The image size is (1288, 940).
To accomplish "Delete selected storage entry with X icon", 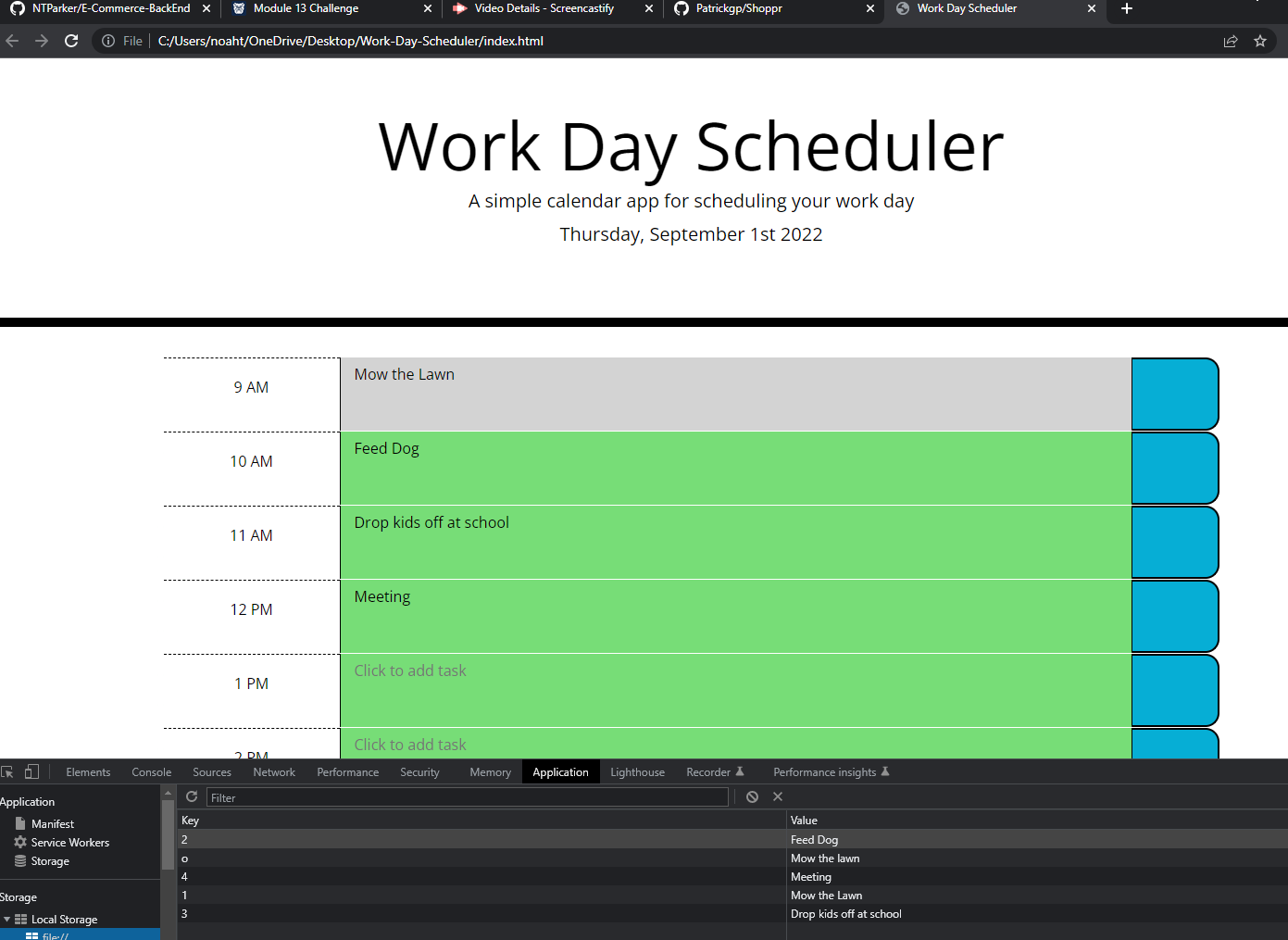I will pyautogui.click(x=778, y=796).
